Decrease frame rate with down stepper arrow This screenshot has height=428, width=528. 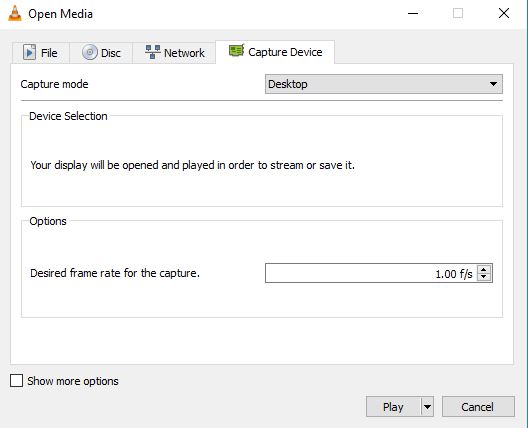(484, 277)
